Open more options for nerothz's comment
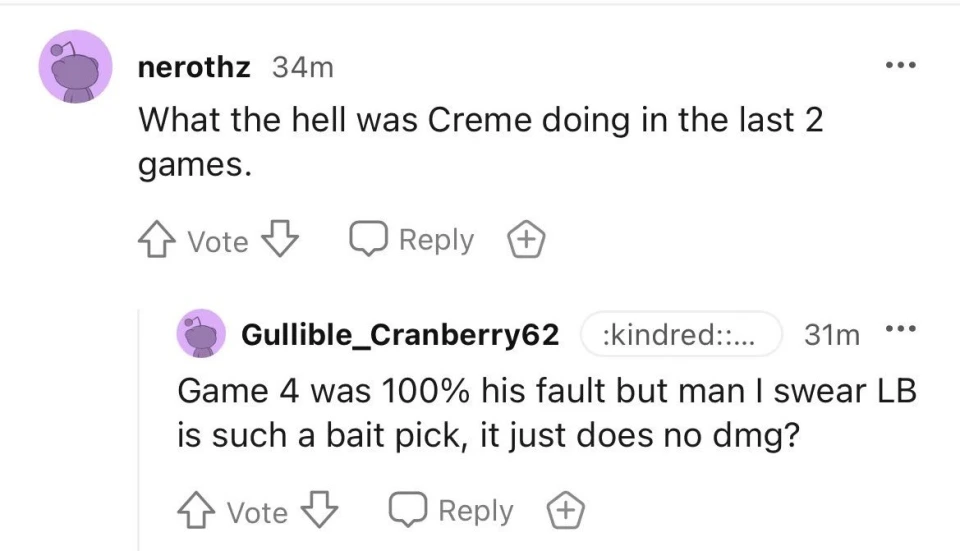This screenshot has height=551, width=960. pyautogui.click(x=900, y=65)
